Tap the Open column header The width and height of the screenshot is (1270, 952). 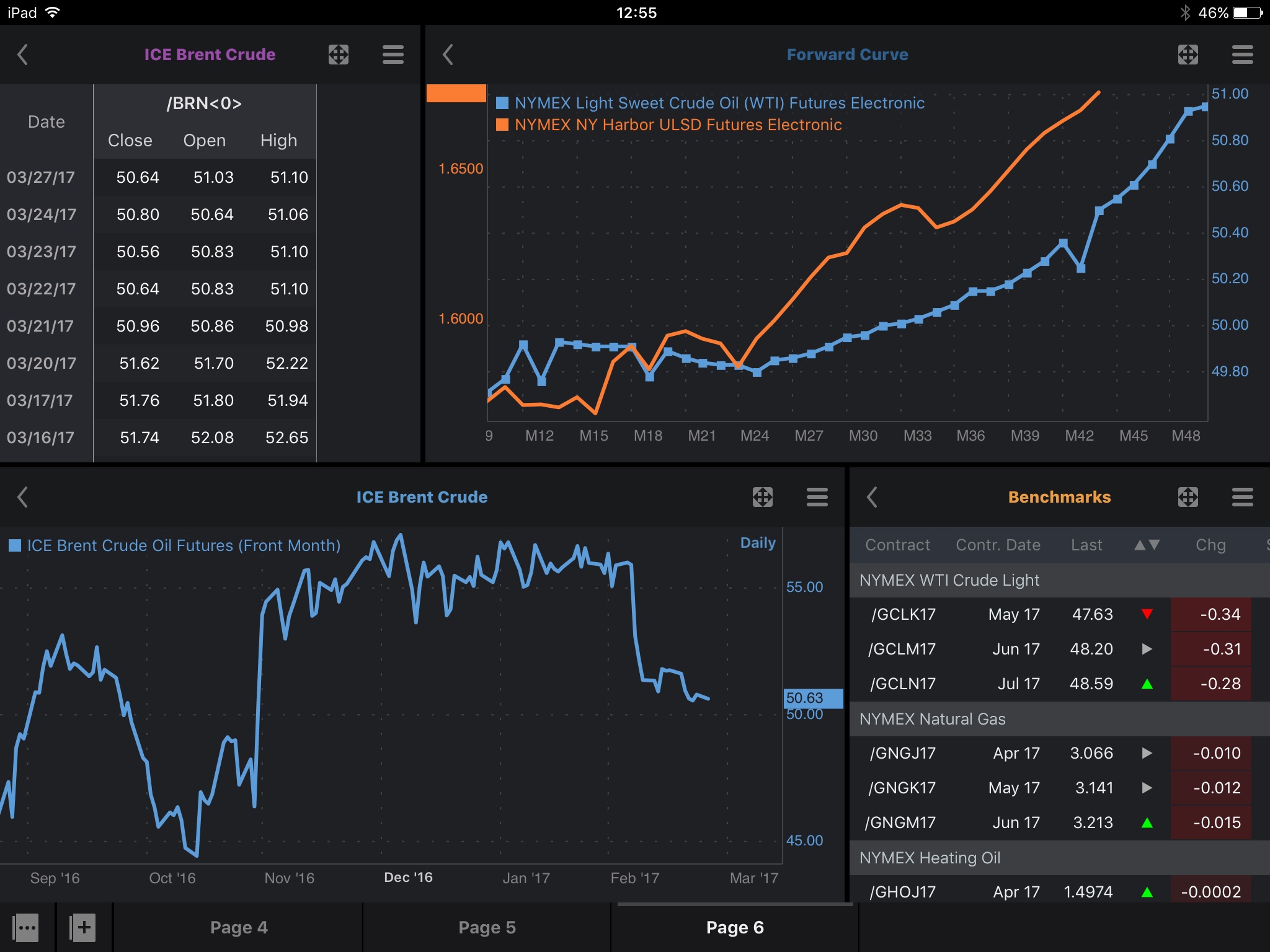click(x=205, y=141)
